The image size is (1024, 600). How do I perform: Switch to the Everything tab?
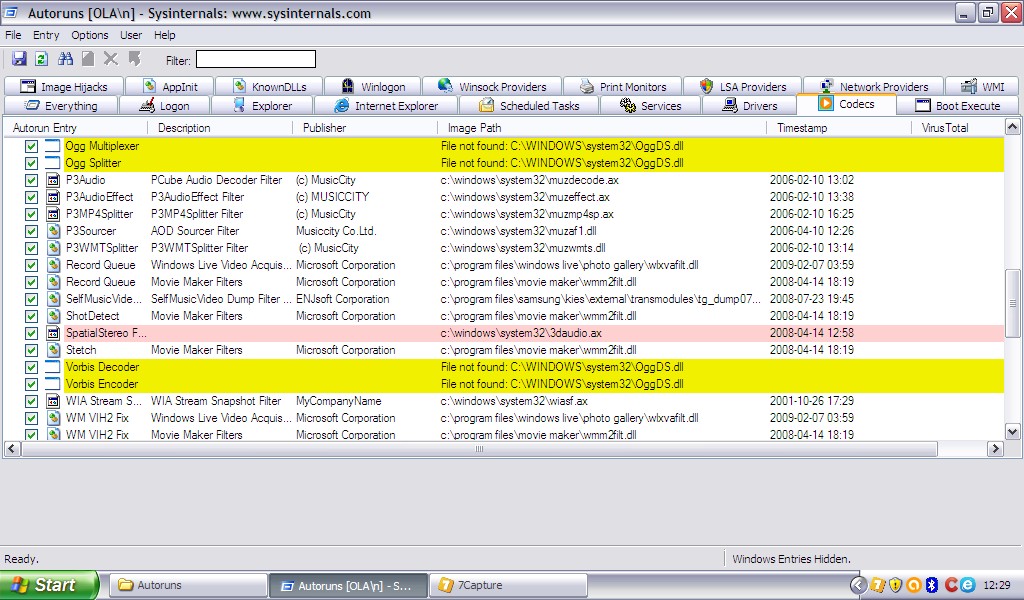click(x=61, y=106)
